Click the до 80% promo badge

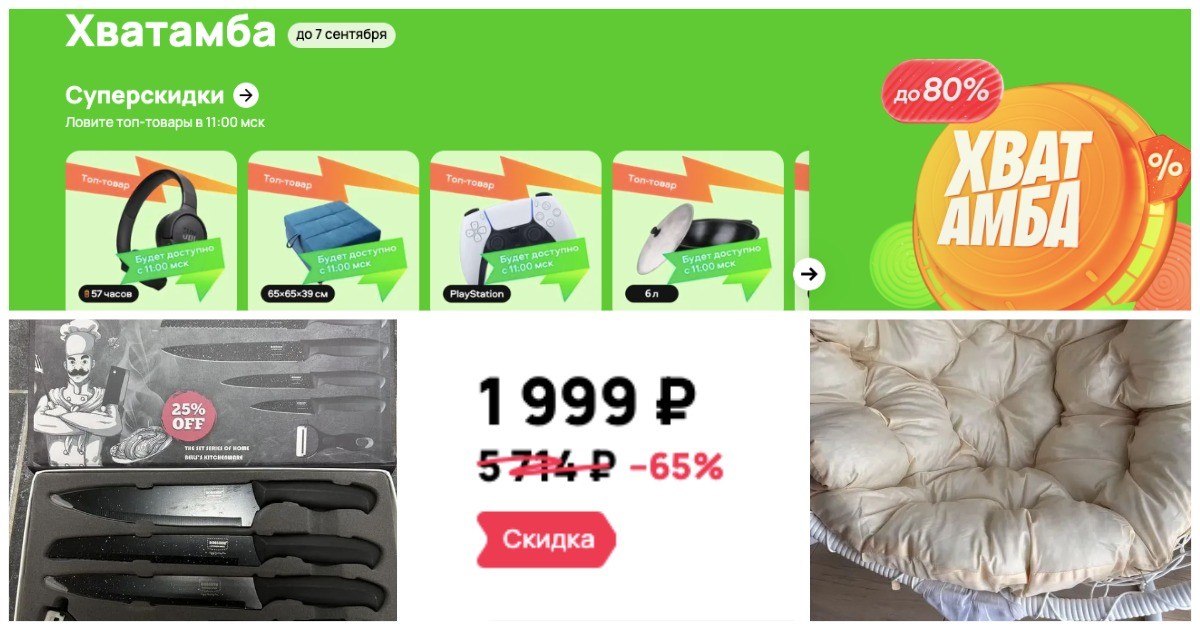tap(942, 92)
